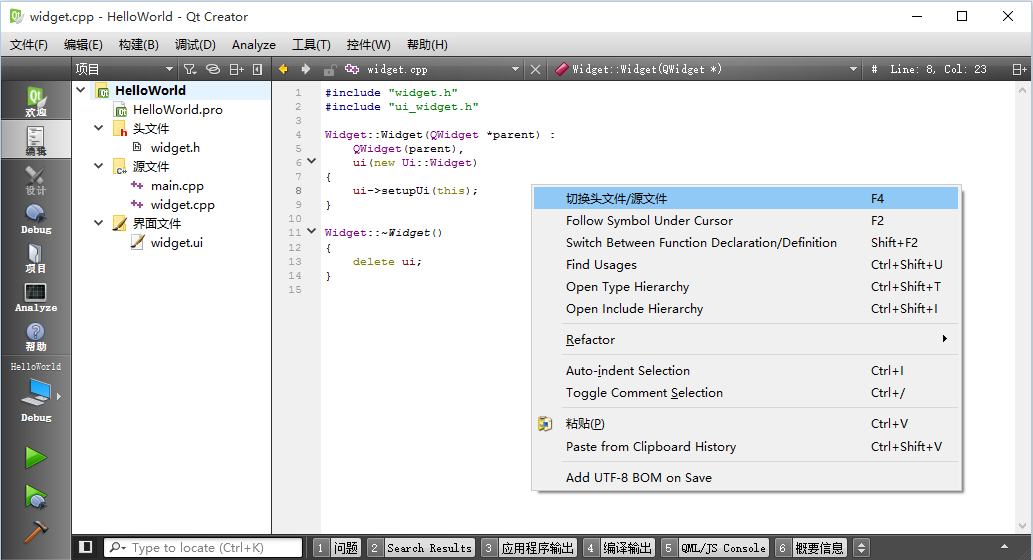The image size is (1033, 560).
Task: Open the HelloWorld Debug kit selector
Action: point(36,393)
